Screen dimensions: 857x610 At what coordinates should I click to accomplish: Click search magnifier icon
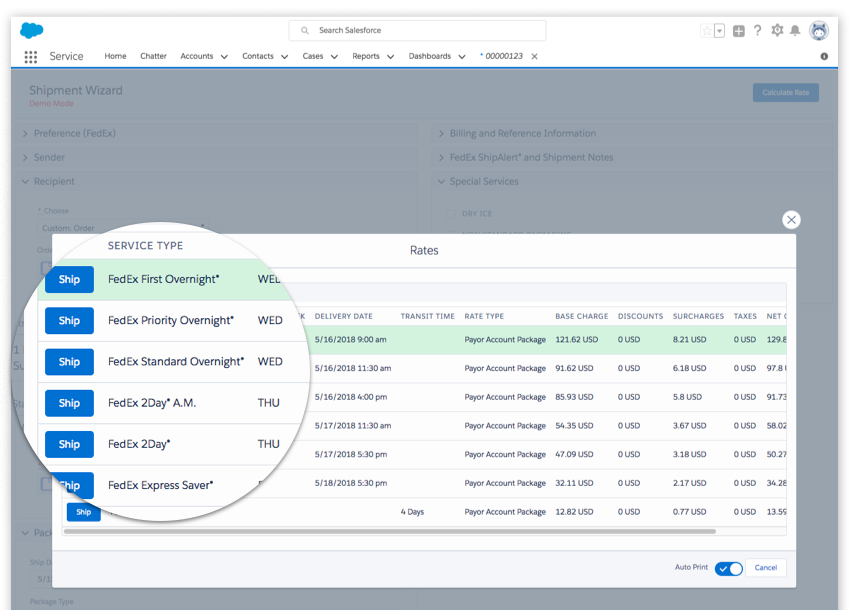coord(305,31)
